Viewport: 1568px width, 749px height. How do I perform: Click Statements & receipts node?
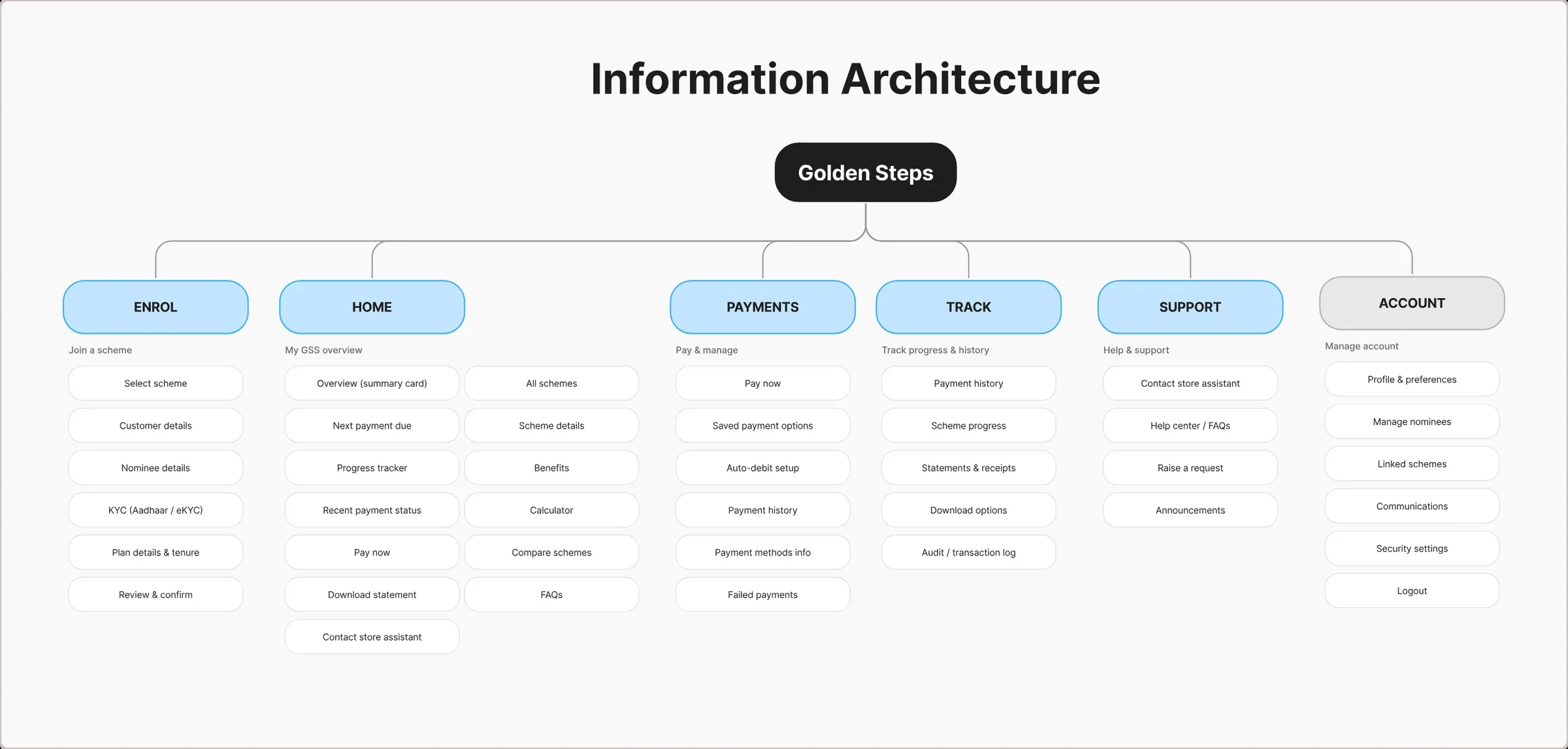968,468
